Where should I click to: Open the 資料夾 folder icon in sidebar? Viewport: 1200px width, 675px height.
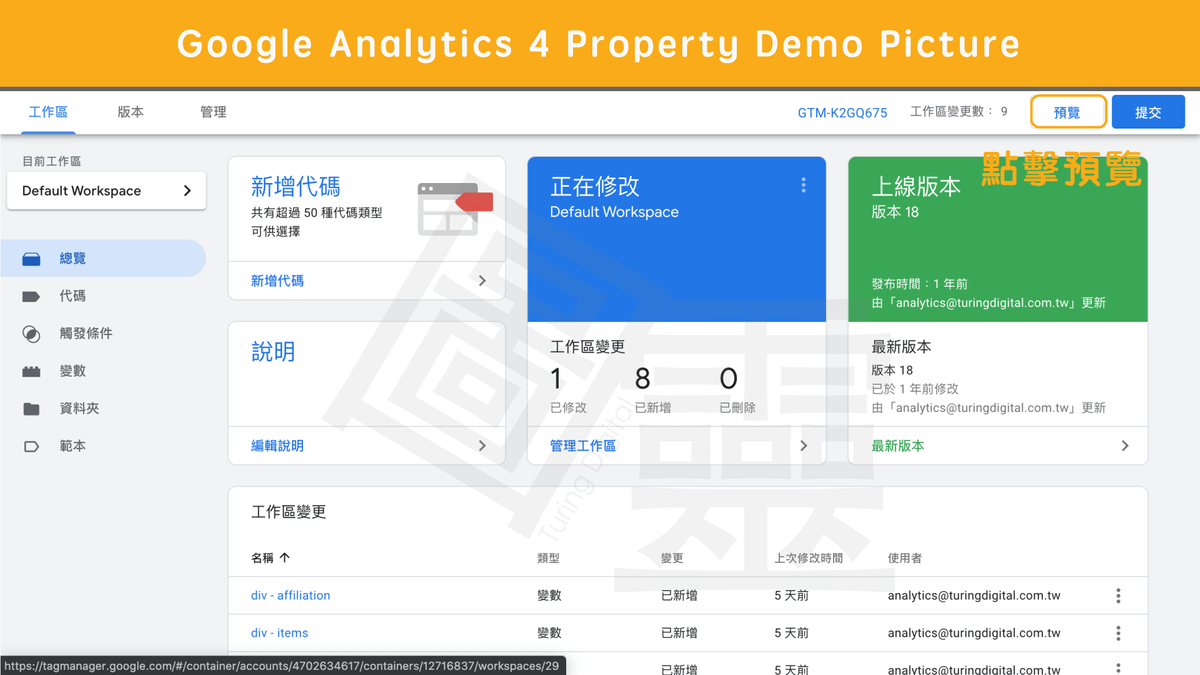(31, 409)
